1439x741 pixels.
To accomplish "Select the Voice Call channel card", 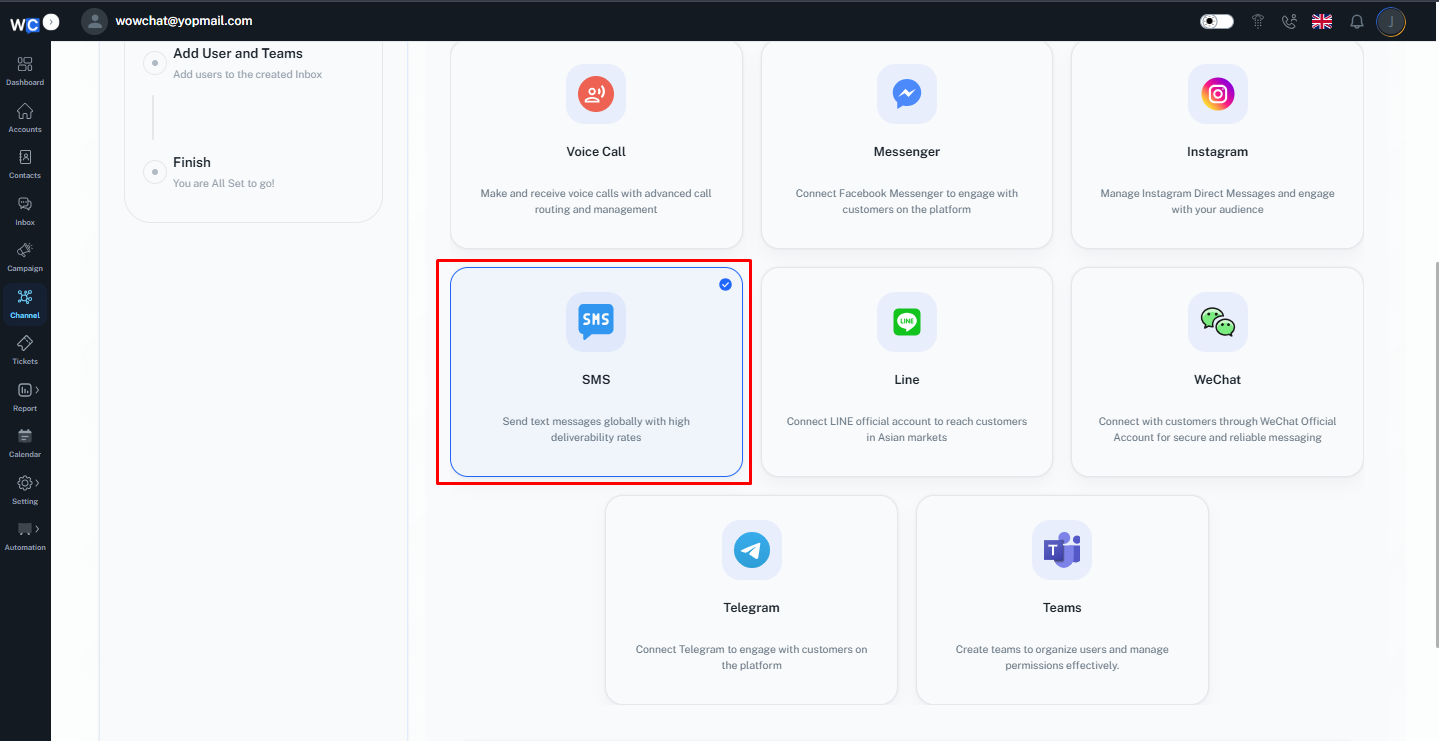I will [x=596, y=143].
